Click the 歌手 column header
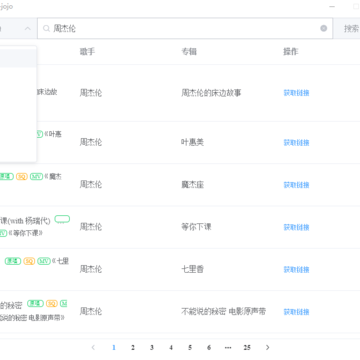The height and width of the screenshot is (360, 360). [87, 51]
